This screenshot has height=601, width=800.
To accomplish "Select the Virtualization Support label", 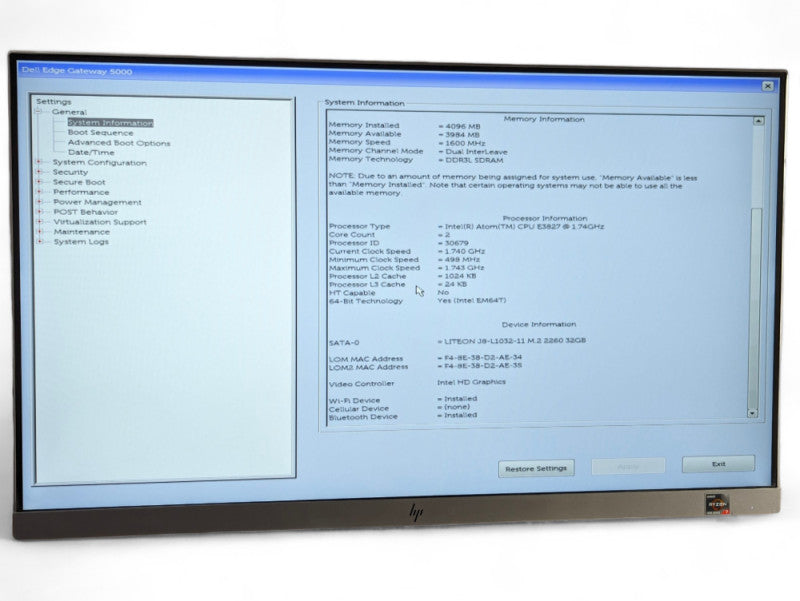I will click(x=100, y=222).
